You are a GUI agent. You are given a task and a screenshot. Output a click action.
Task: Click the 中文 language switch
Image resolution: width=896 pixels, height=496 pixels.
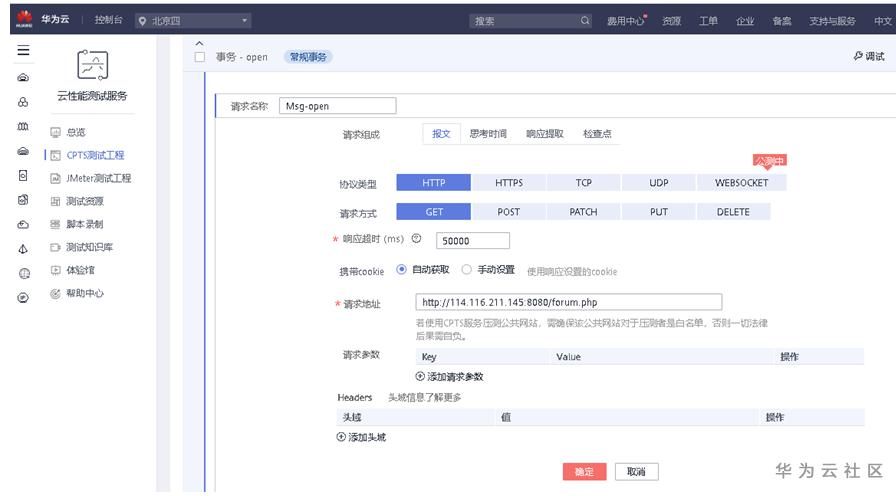tap(883, 21)
